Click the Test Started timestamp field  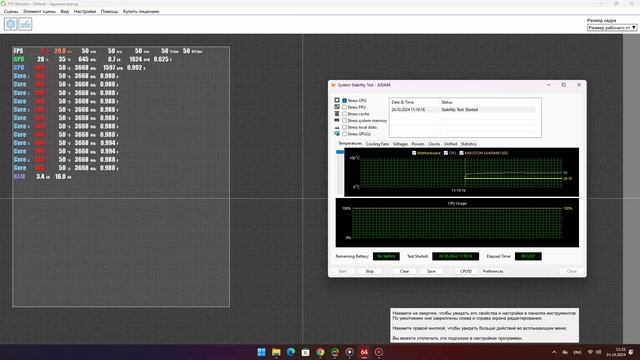(x=456, y=256)
